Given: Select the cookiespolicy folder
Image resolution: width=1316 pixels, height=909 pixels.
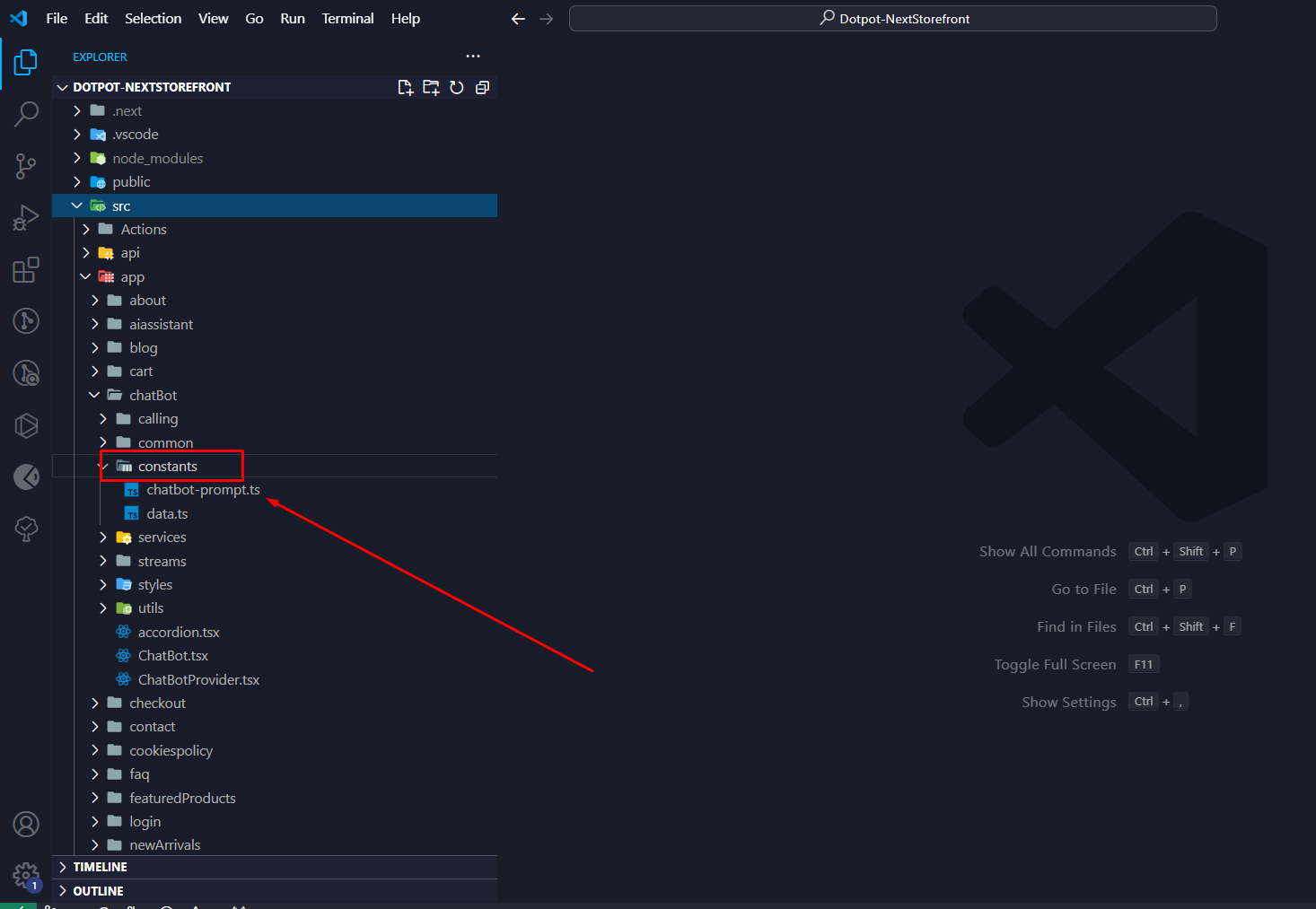Looking at the screenshot, I should click(x=275, y=751).
